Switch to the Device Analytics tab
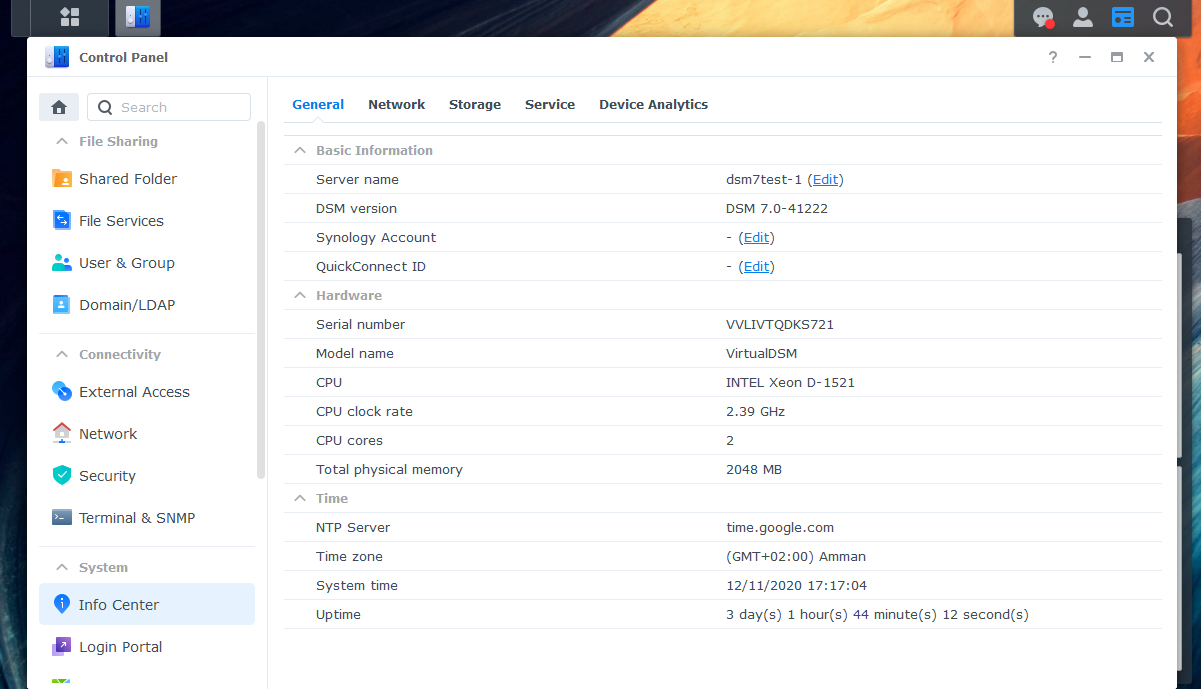 pyautogui.click(x=653, y=104)
